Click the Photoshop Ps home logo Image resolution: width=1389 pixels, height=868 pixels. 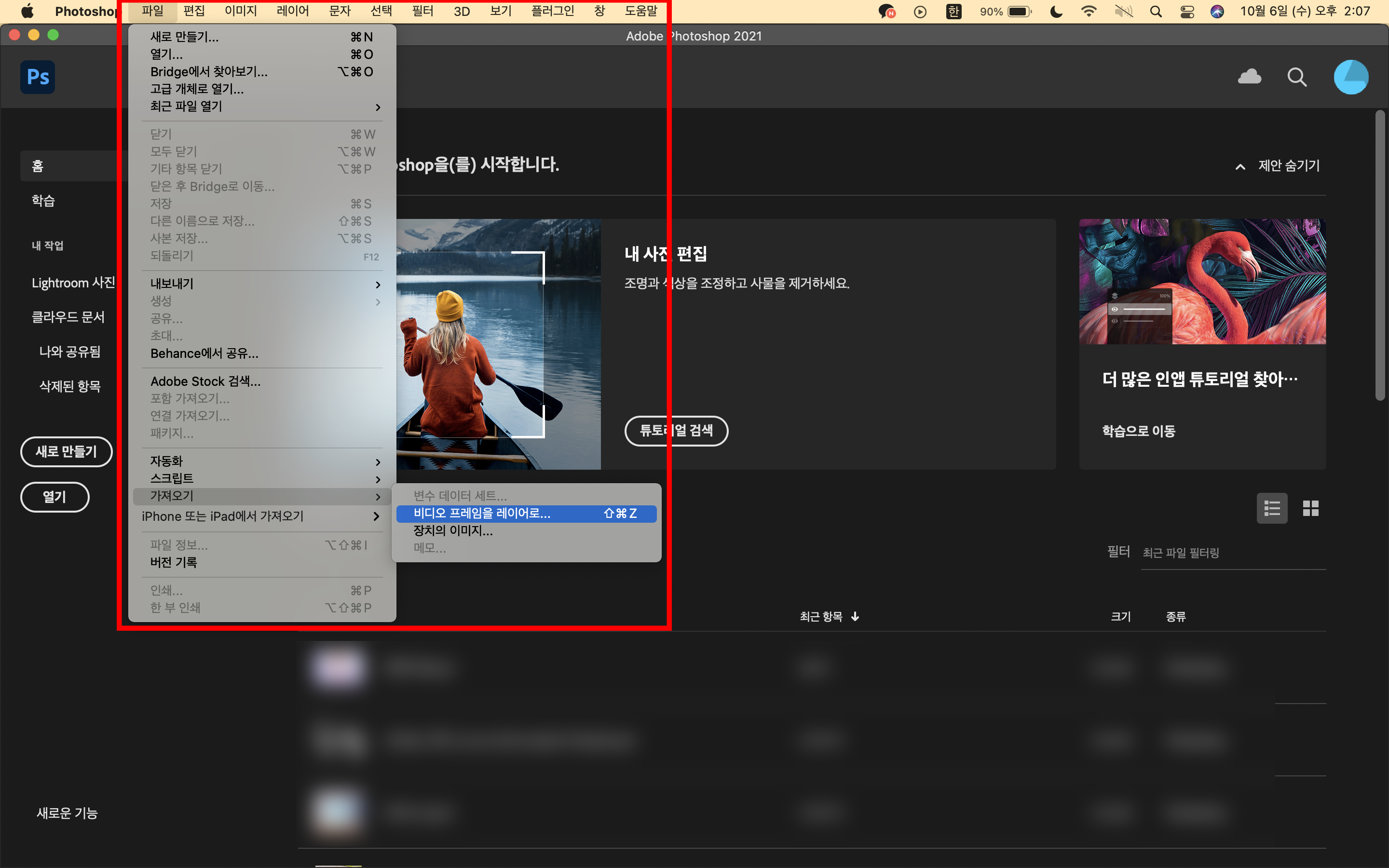click(38, 77)
